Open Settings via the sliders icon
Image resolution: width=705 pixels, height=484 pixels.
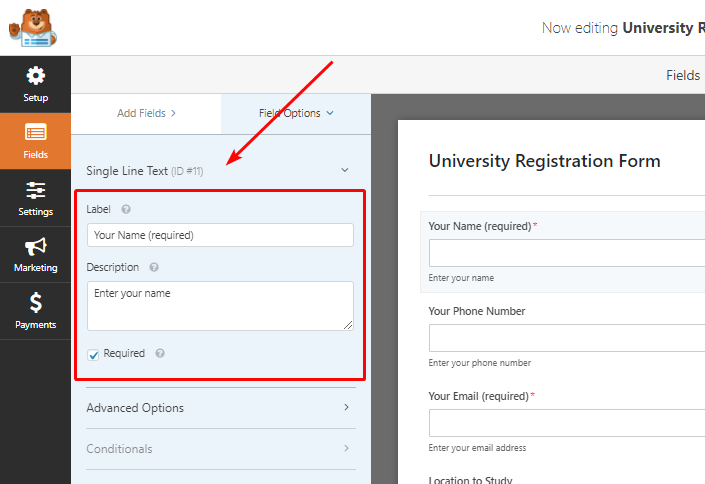[x=35, y=190]
